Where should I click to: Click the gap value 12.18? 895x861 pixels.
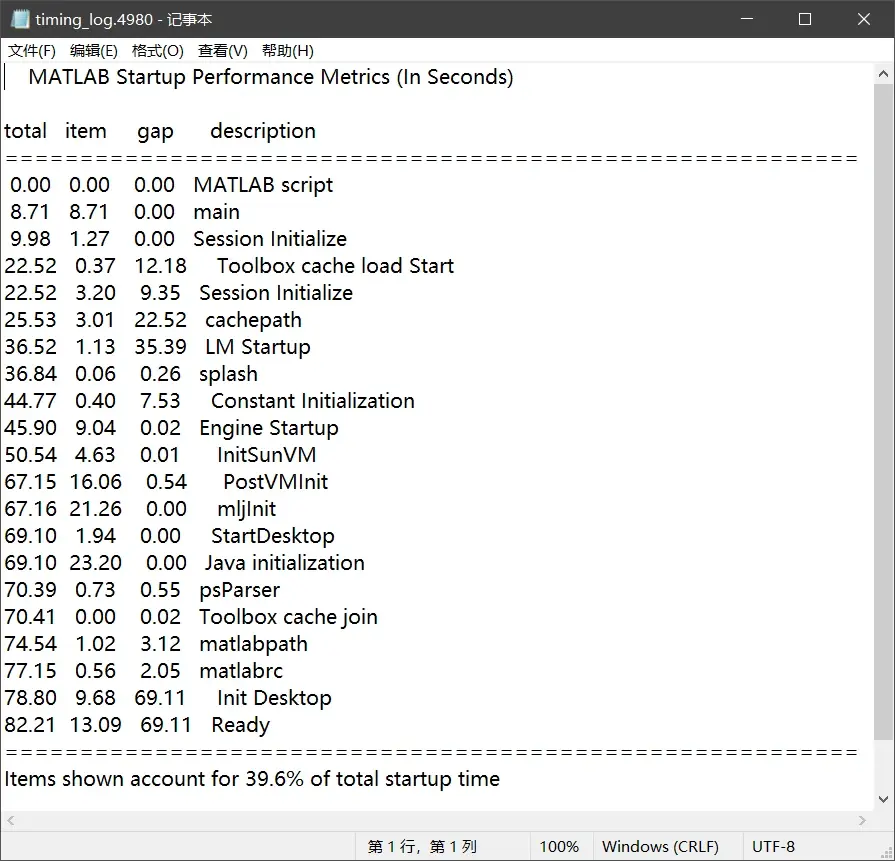point(160,266)
